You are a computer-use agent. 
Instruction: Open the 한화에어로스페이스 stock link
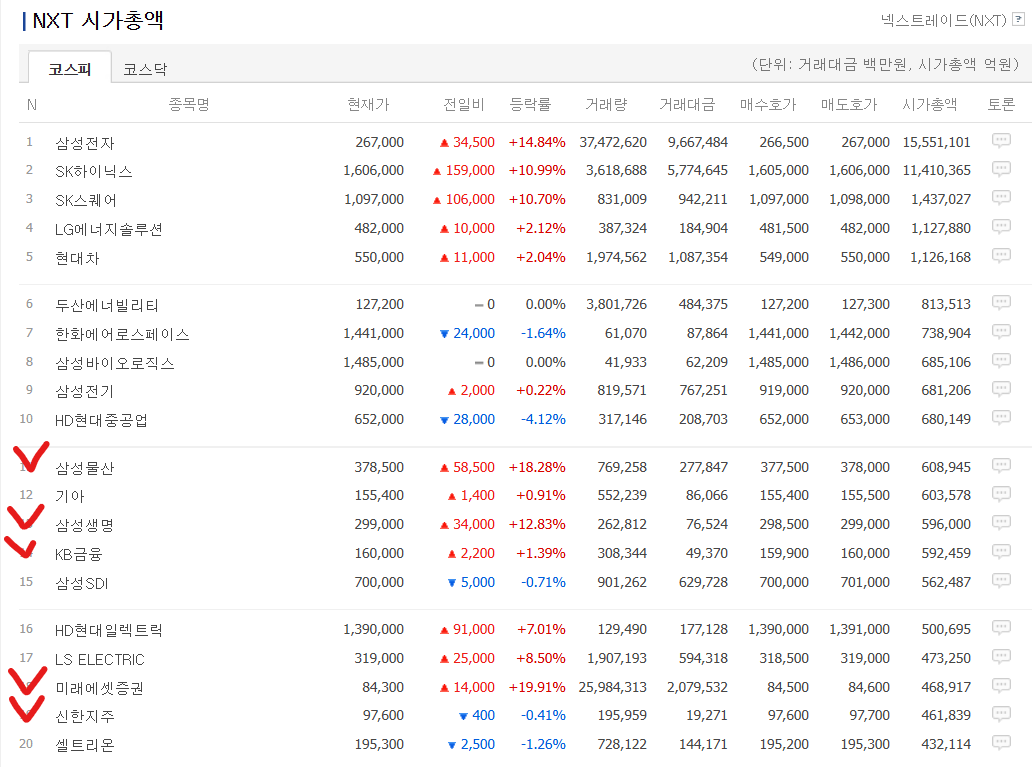[x=122, y=334]
